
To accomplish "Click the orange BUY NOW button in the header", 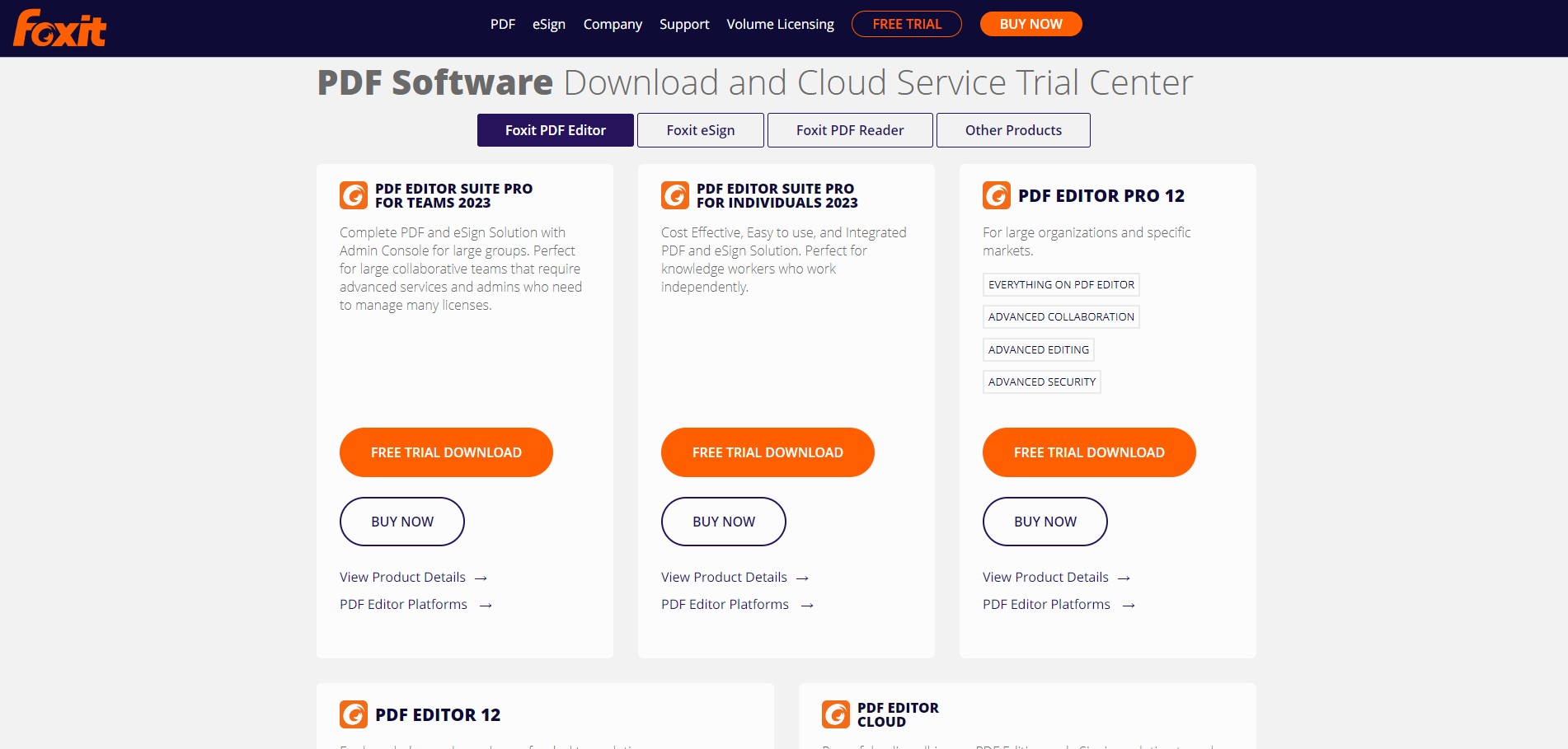I will tap(1030, 24).
